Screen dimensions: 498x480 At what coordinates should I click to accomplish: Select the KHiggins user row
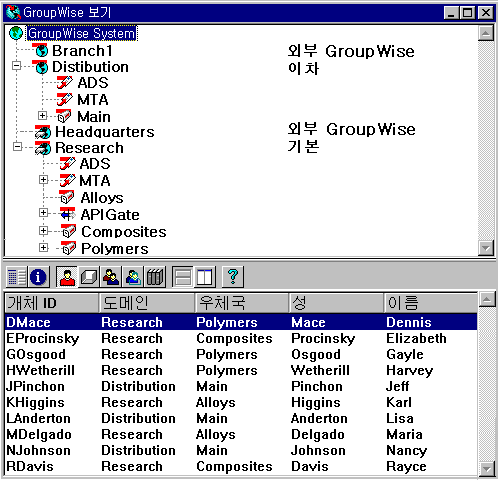[241, 402]
